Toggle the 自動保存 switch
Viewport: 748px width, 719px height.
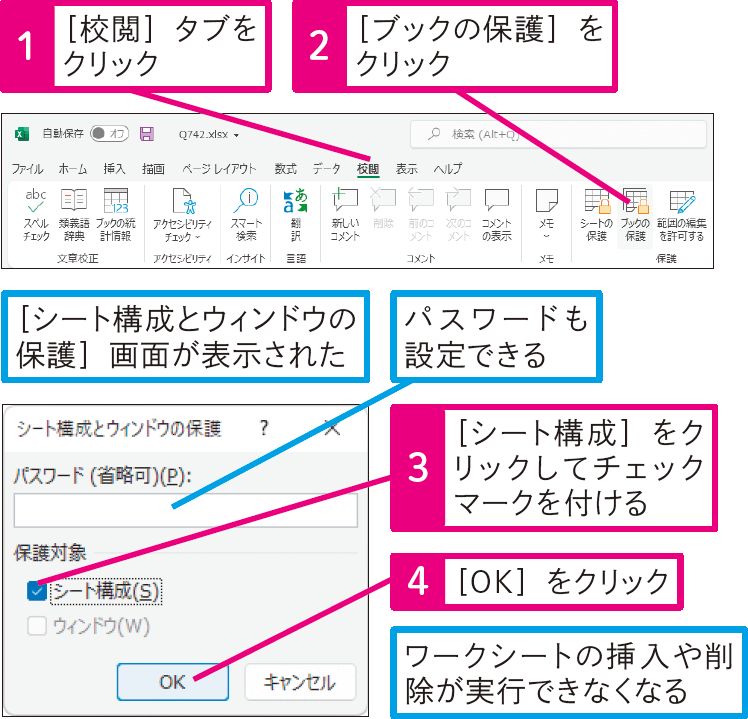pyautogui.click(x=110, y=134)
